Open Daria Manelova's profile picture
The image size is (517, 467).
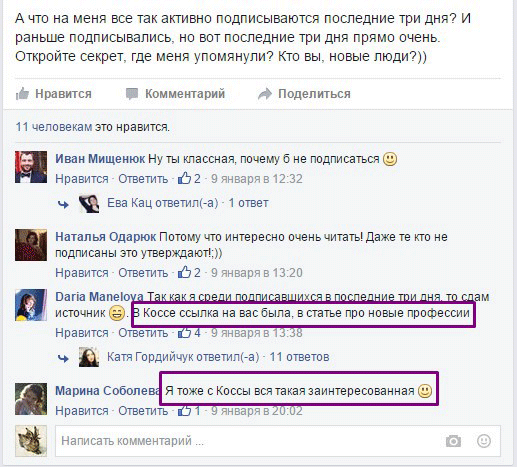(x=31, y=305)
